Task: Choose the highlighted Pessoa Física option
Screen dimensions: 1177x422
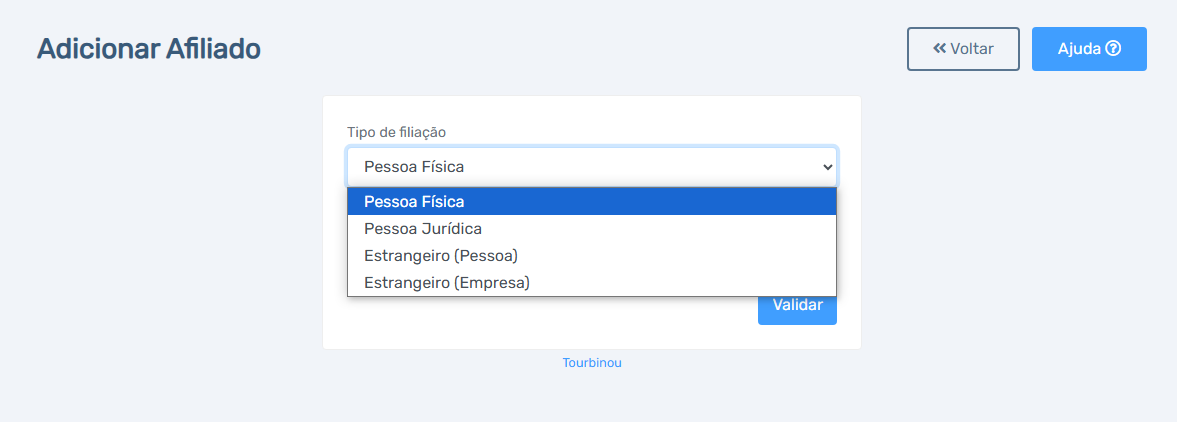Action: [x=592, y=201]
